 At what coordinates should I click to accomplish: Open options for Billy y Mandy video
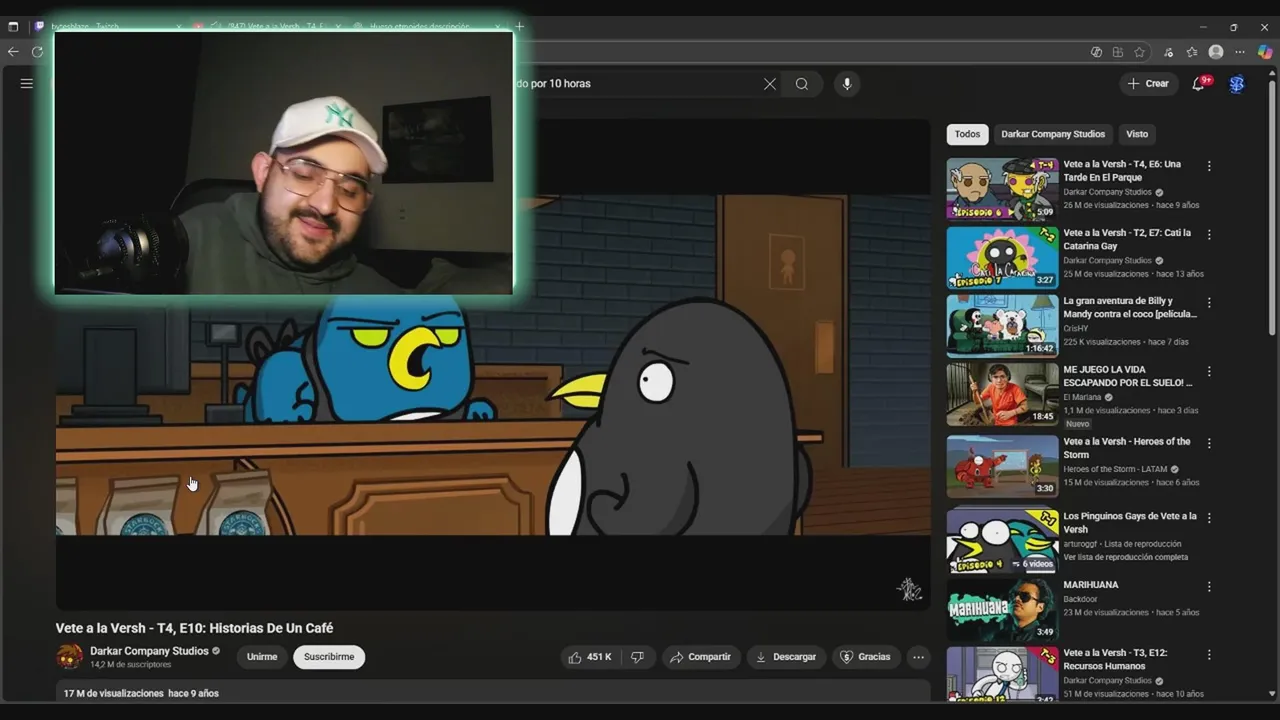(1209, 303)
